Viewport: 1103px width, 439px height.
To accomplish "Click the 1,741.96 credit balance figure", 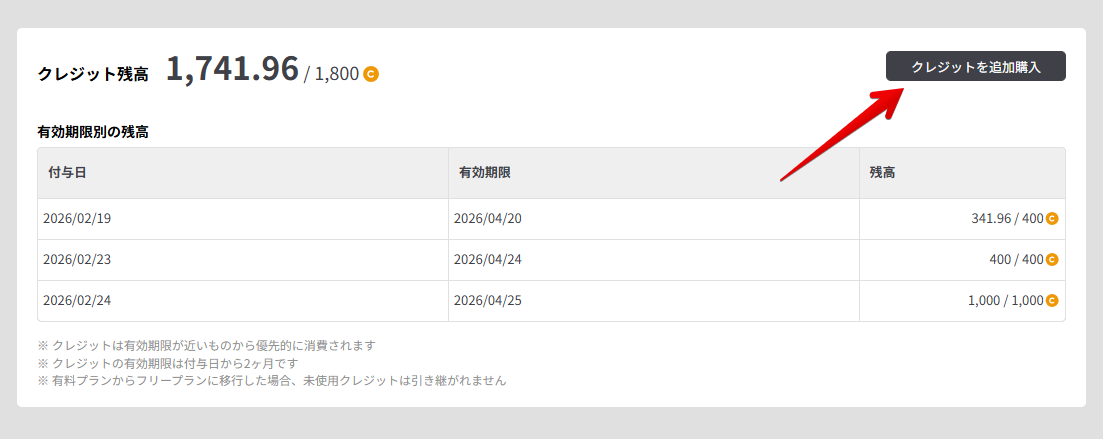I will pyautogui.click(x=232, y=69).
